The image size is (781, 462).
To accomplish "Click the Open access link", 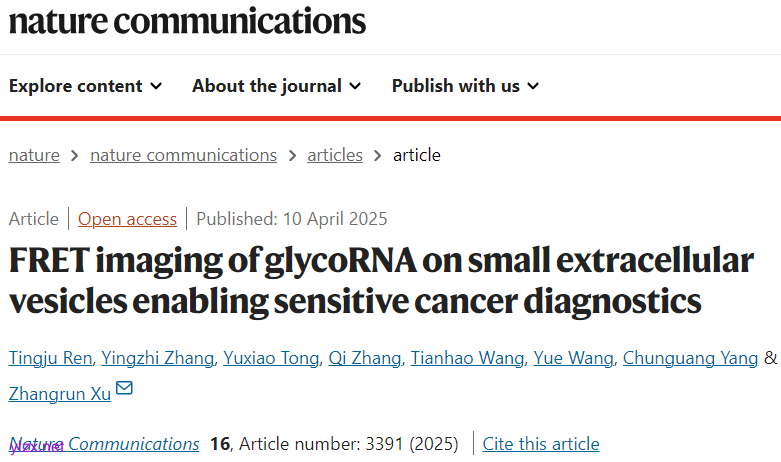I will [127, 219].
